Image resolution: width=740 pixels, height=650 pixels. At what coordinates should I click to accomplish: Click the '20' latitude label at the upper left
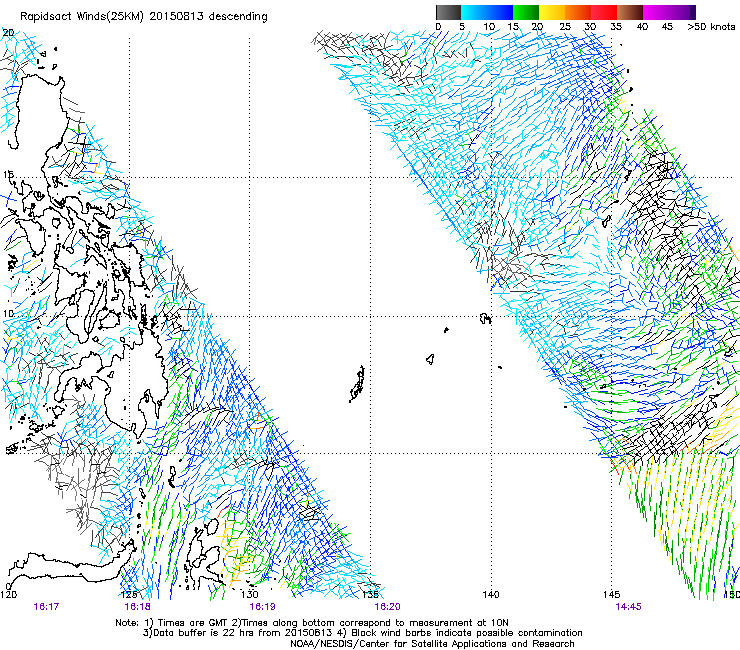pyautogui.click(x=8, y=33)
